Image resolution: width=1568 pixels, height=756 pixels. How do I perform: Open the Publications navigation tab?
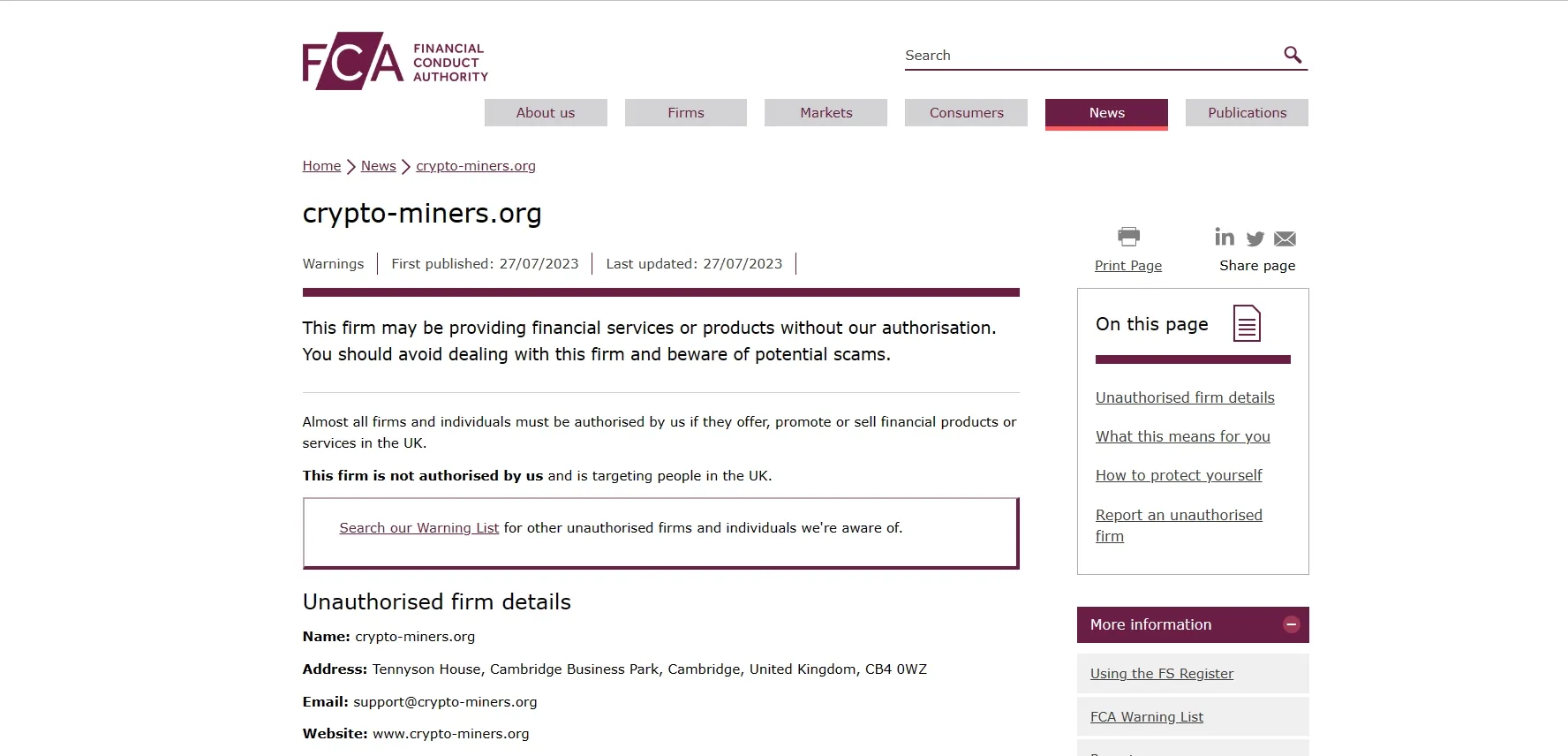pos(1247,113)
